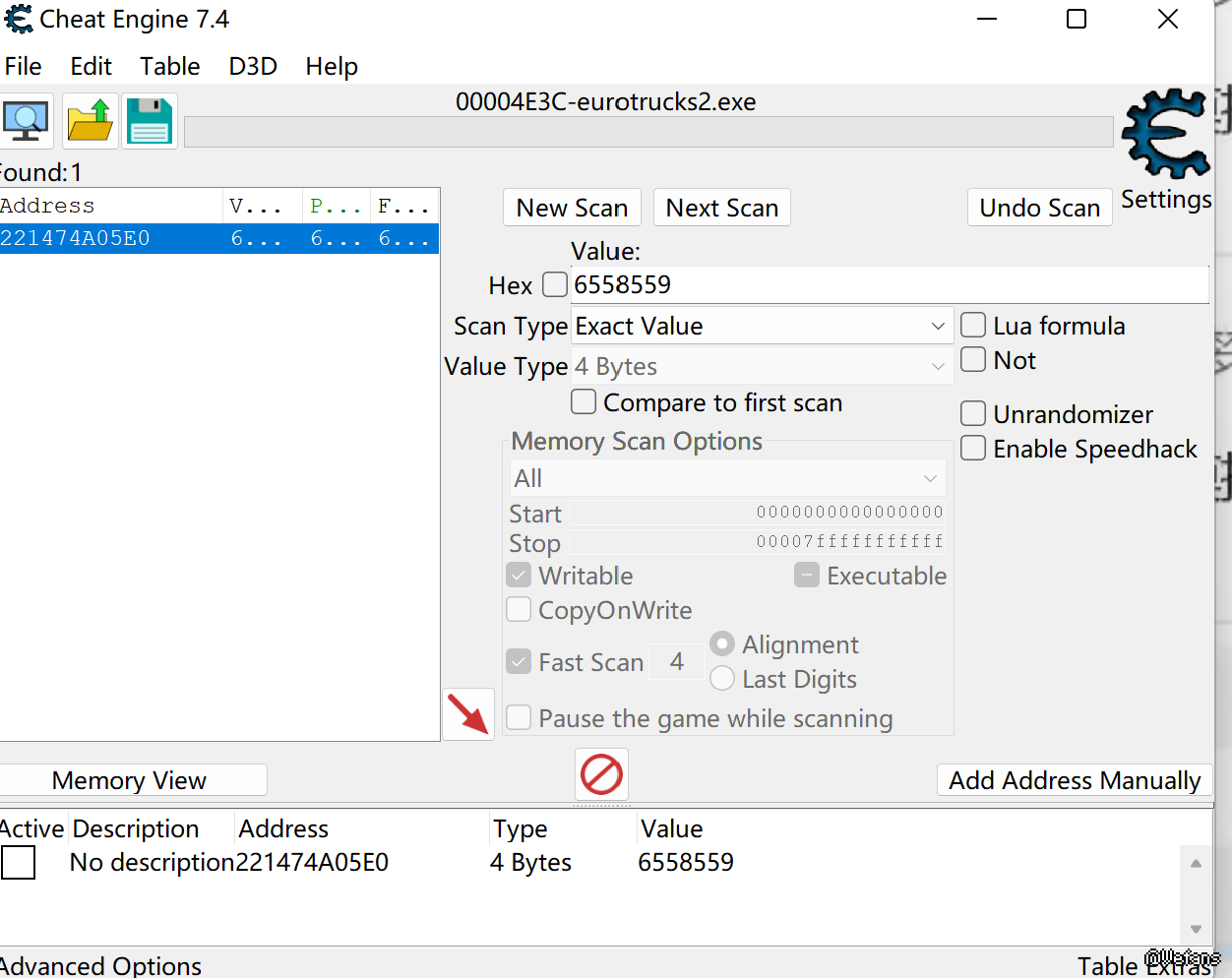This screenshot has width=1232, height=978.
Task: Enable the Lua formula checkbox
Action: coord(973,325)
